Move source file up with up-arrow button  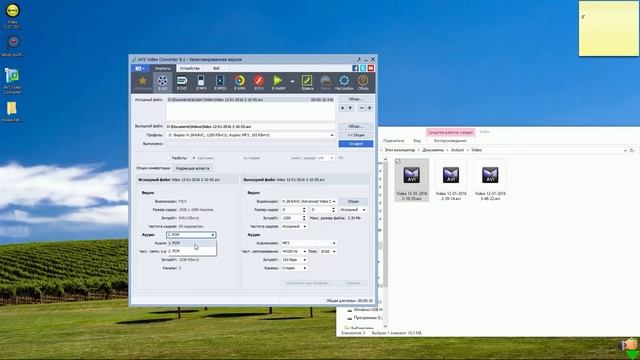point(342,108)
